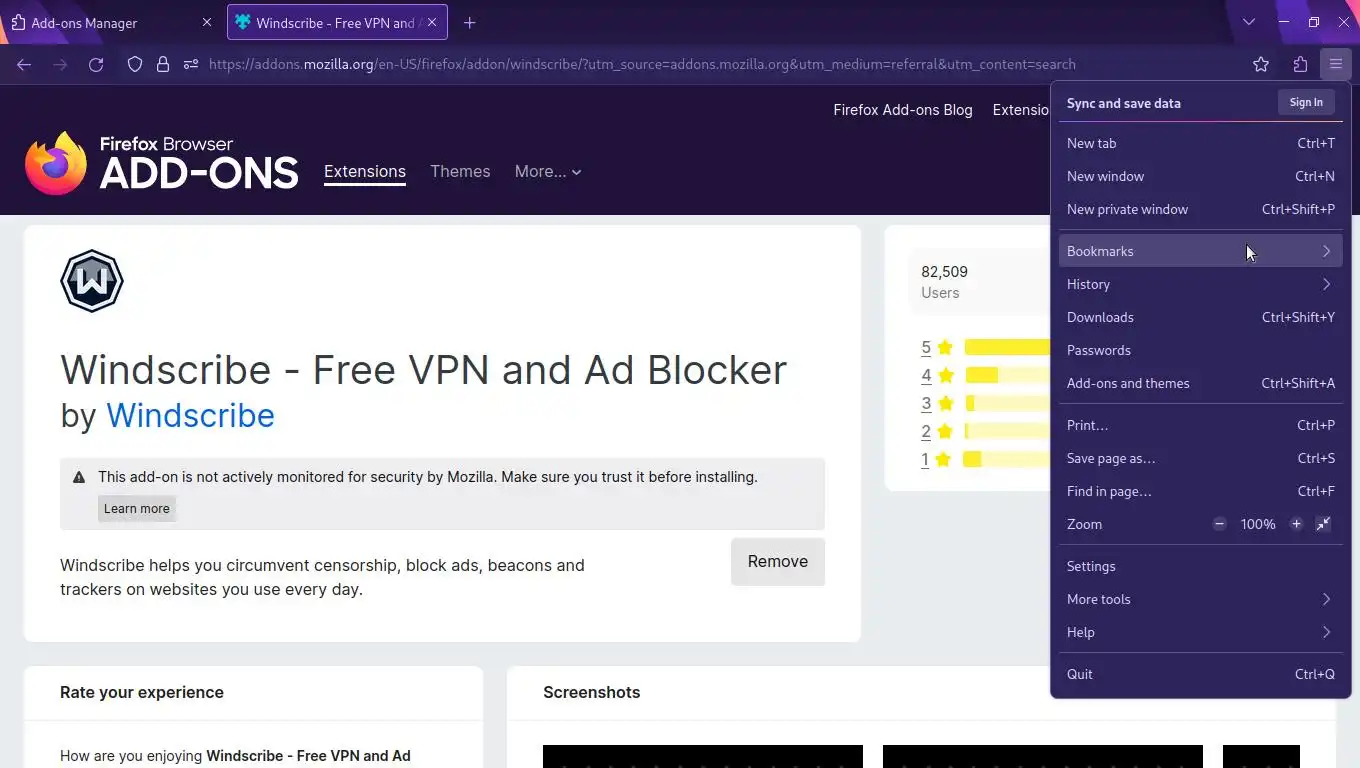The width and height of the screenshot is (1360, 768).
Task: Choose New tab from the menu
Action: (x=1200, y=143)
